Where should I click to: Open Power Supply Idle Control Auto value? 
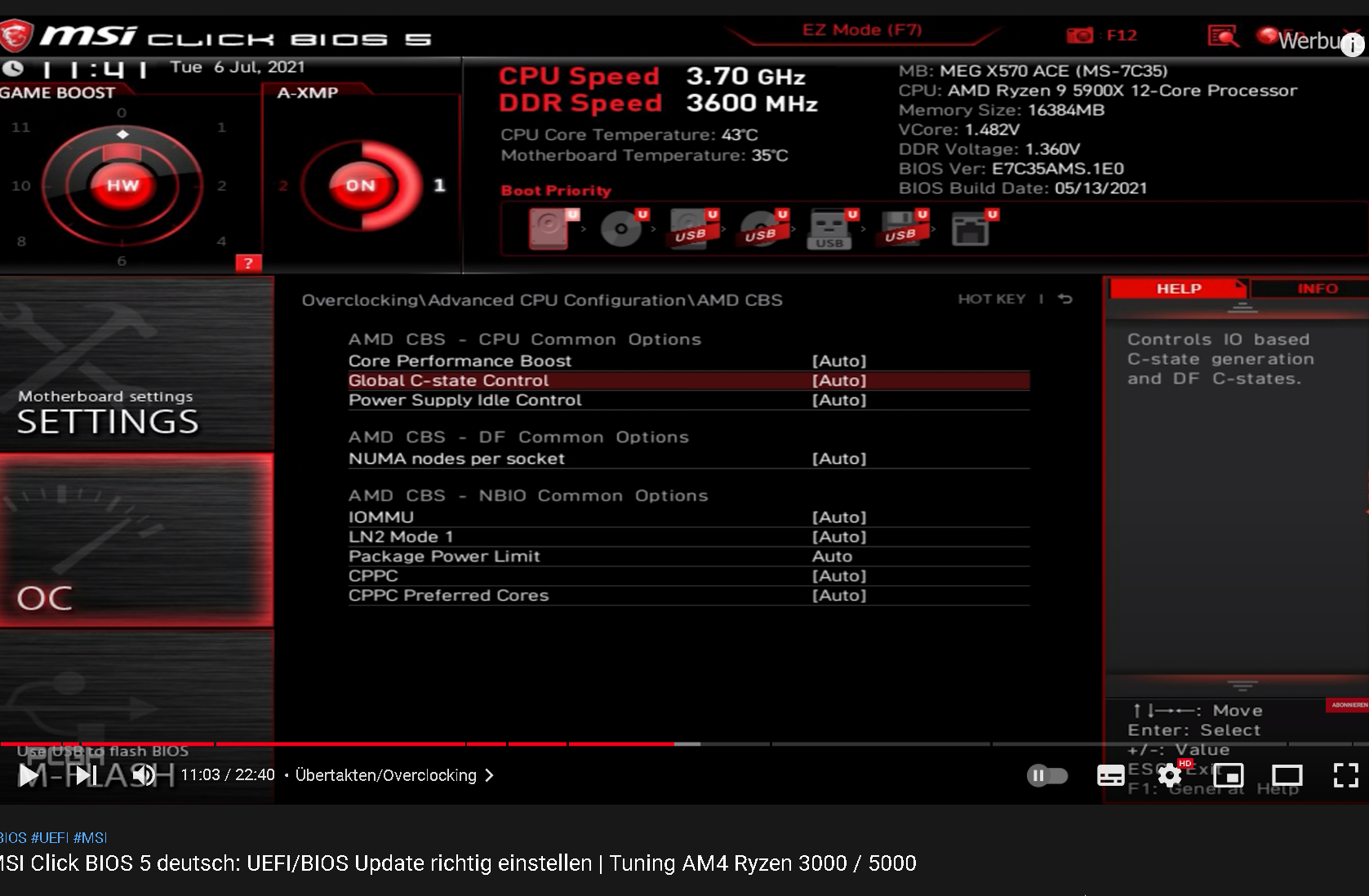(839, 400)
